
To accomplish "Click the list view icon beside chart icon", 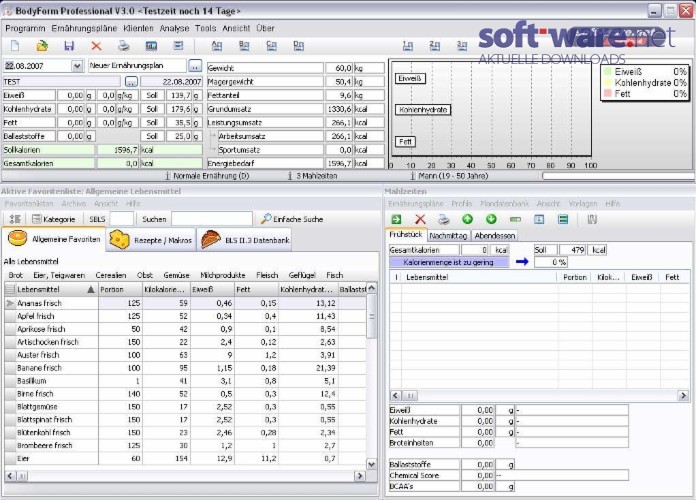I will coord(178,45).
